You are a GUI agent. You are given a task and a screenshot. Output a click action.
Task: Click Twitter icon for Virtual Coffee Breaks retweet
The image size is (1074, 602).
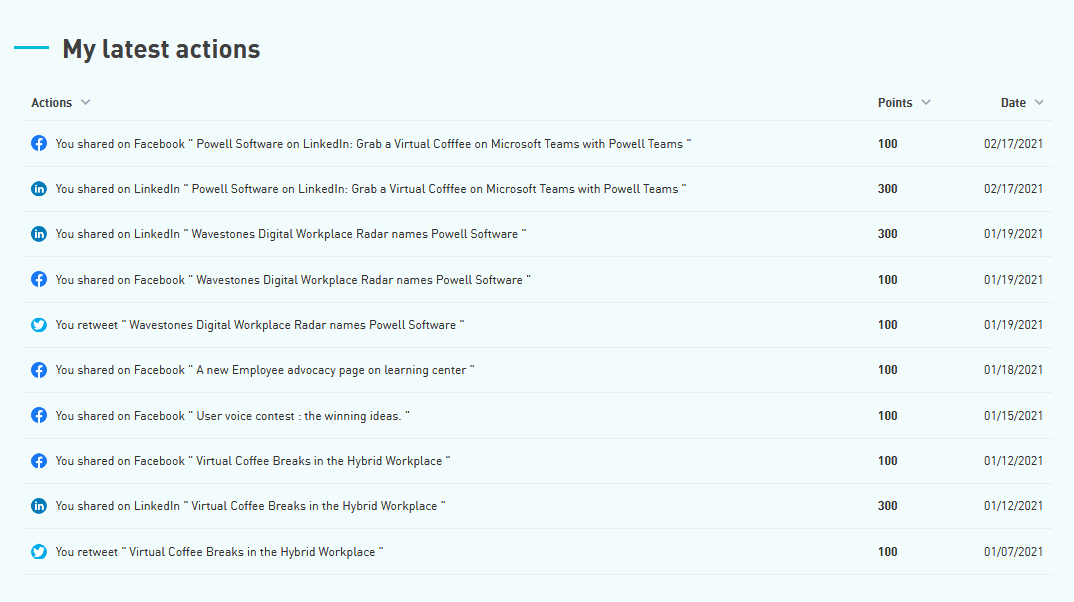click(39, 551)
